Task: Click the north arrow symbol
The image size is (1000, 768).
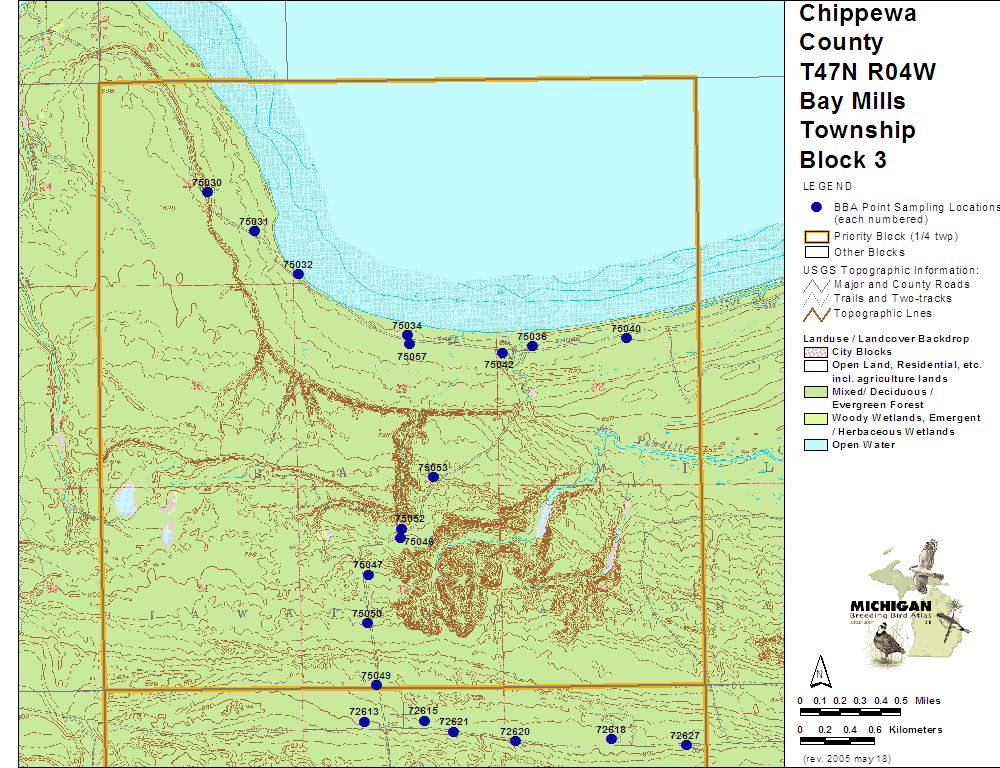Action: pyautogui.click(x=820, y=670)
